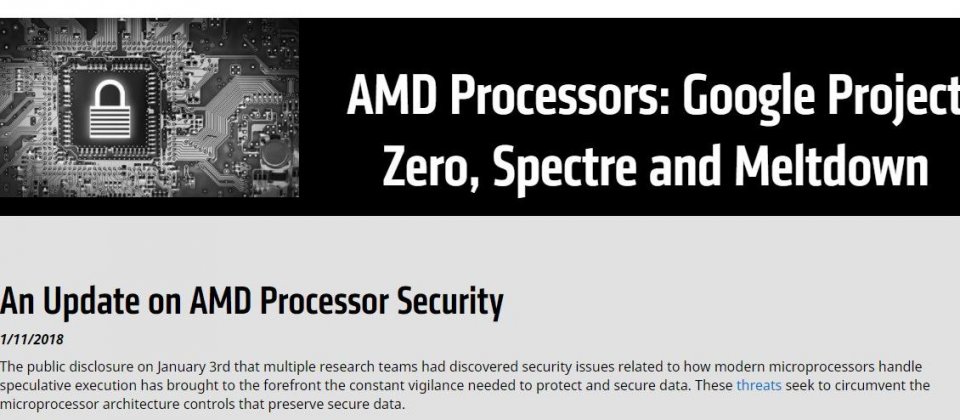Click the word "Processors:" in the banner headline
Viewport: 960px width, 420px height.
[x=559, y=95]
